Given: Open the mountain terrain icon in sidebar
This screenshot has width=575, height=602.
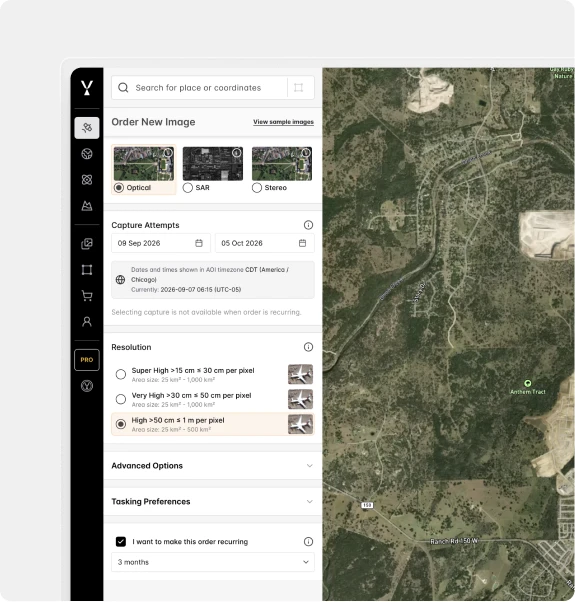Looking at the screenshot, I should point(87,206).
